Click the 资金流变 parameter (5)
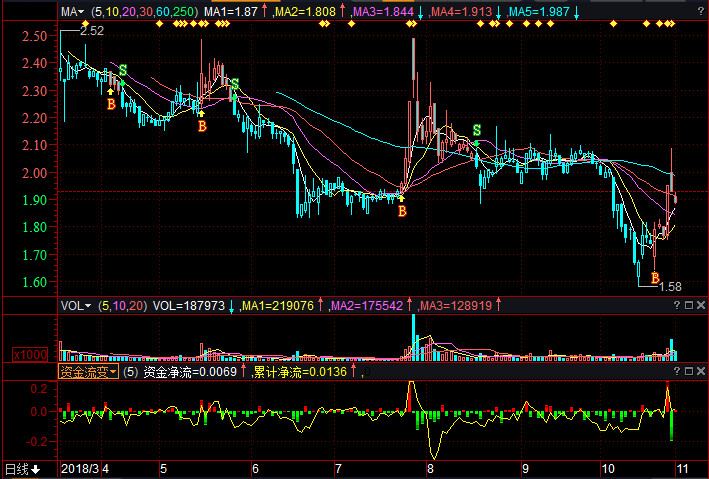The height and width of the screenshot is (479, 709). (x=130, y=372)
